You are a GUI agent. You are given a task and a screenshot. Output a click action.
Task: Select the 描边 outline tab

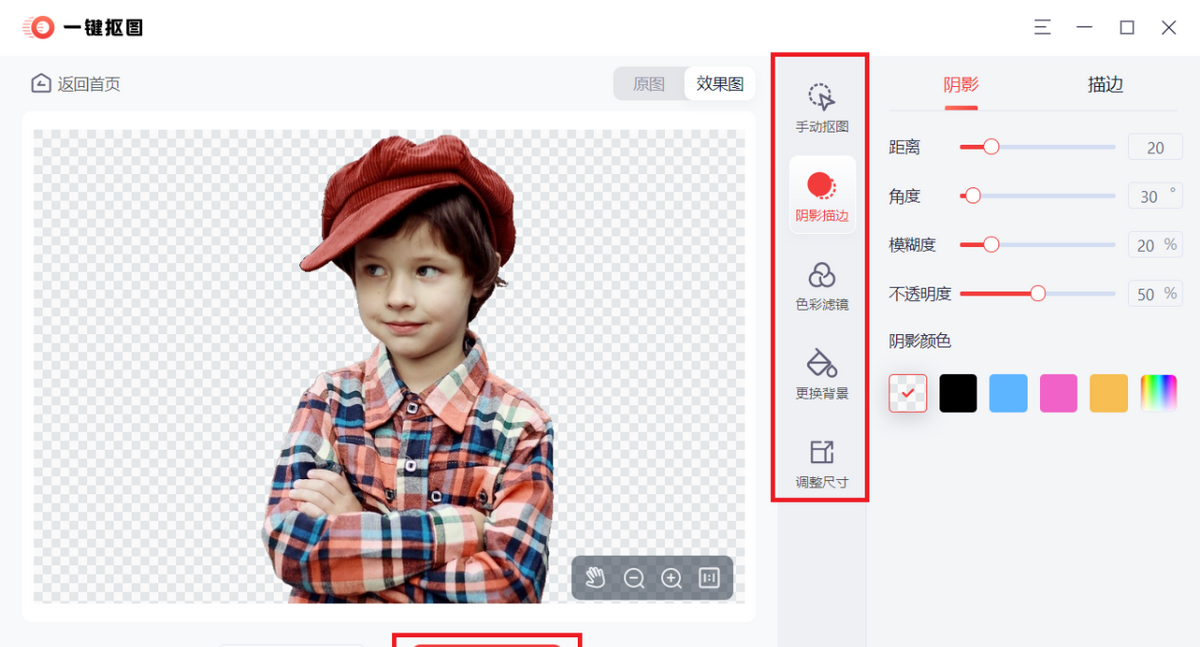click(1105, 85)
